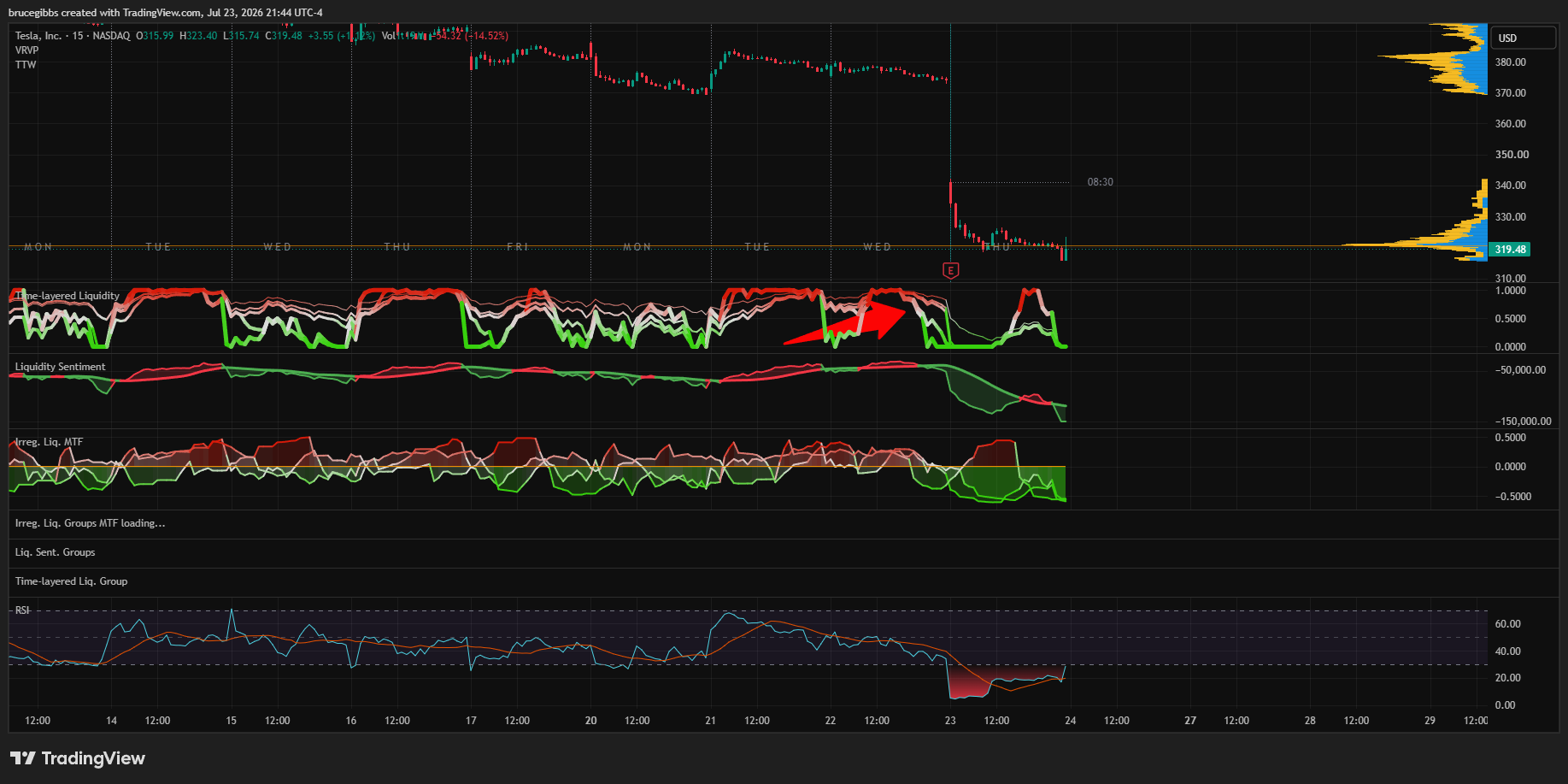
Task: Click date 23 on the time axis
Action: click(950, 721)
